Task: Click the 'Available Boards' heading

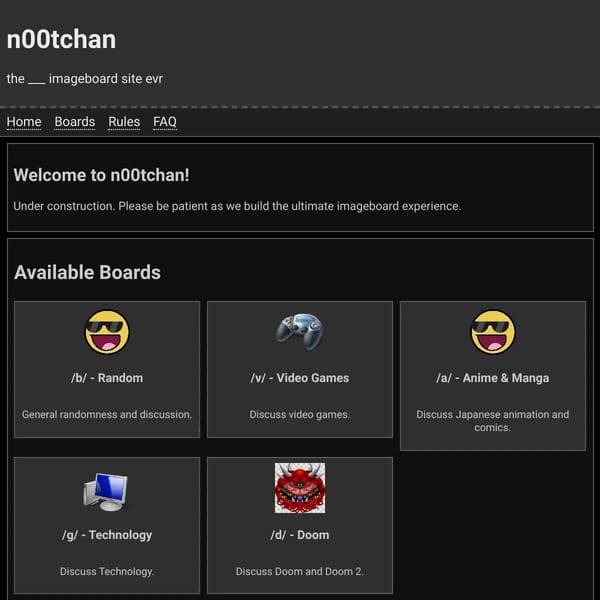Action: [87, 272]
